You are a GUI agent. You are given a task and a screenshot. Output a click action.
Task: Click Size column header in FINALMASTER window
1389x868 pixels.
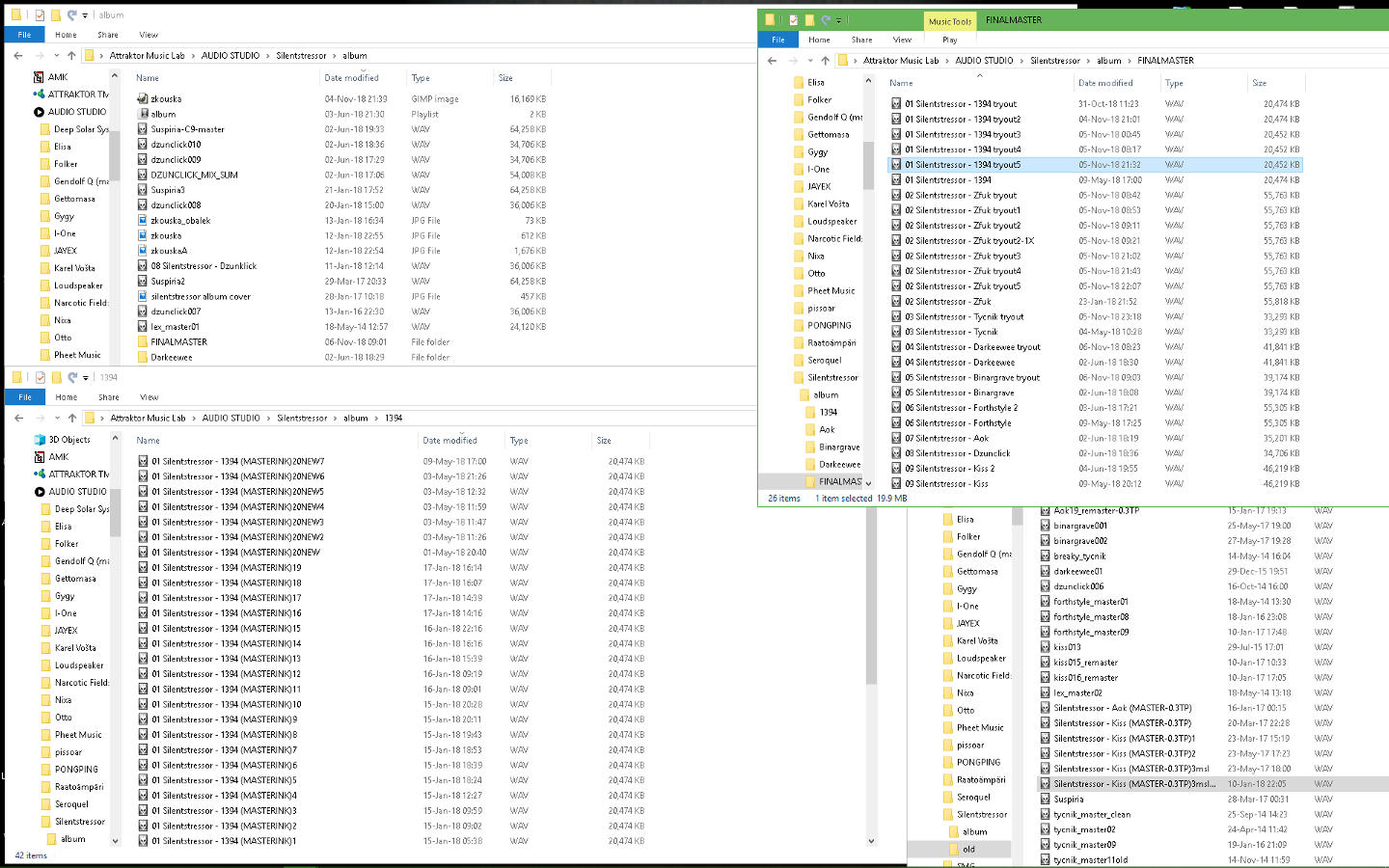click(x=1259, y=84)
